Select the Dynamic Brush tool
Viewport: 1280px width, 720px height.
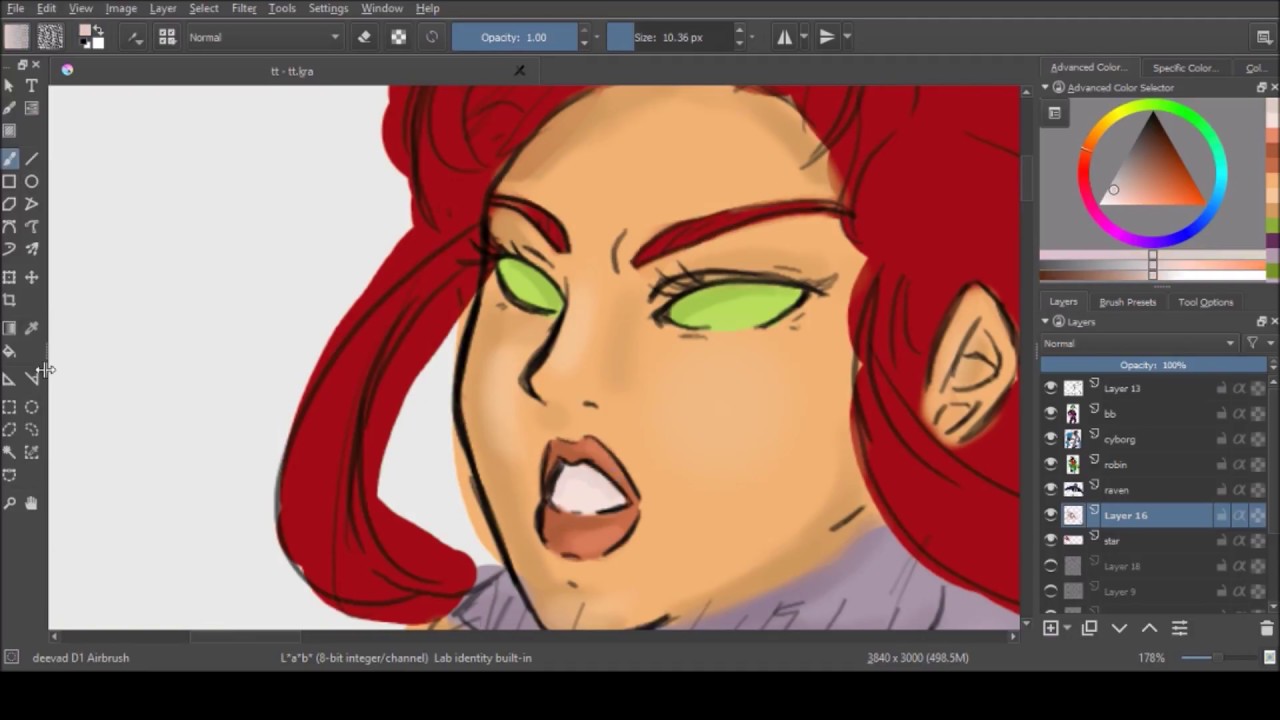click(x=10, y=249)
